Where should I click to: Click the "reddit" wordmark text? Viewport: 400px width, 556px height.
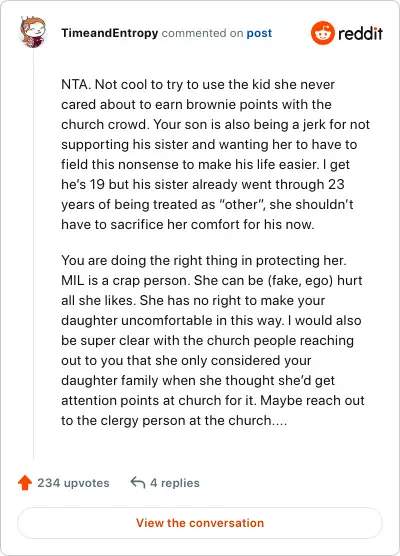tap(360, 33)
